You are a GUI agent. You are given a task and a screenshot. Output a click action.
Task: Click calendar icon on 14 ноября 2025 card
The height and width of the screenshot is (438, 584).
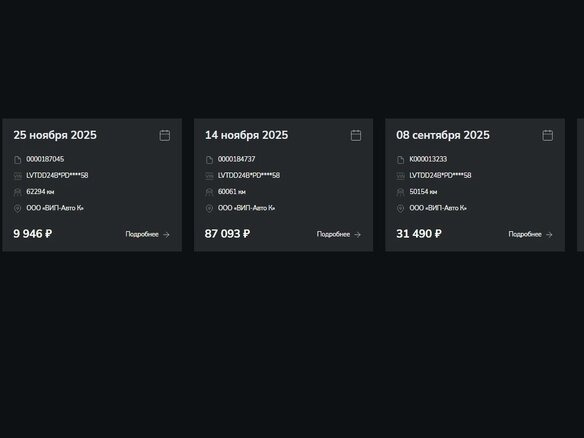click(356, 135)
